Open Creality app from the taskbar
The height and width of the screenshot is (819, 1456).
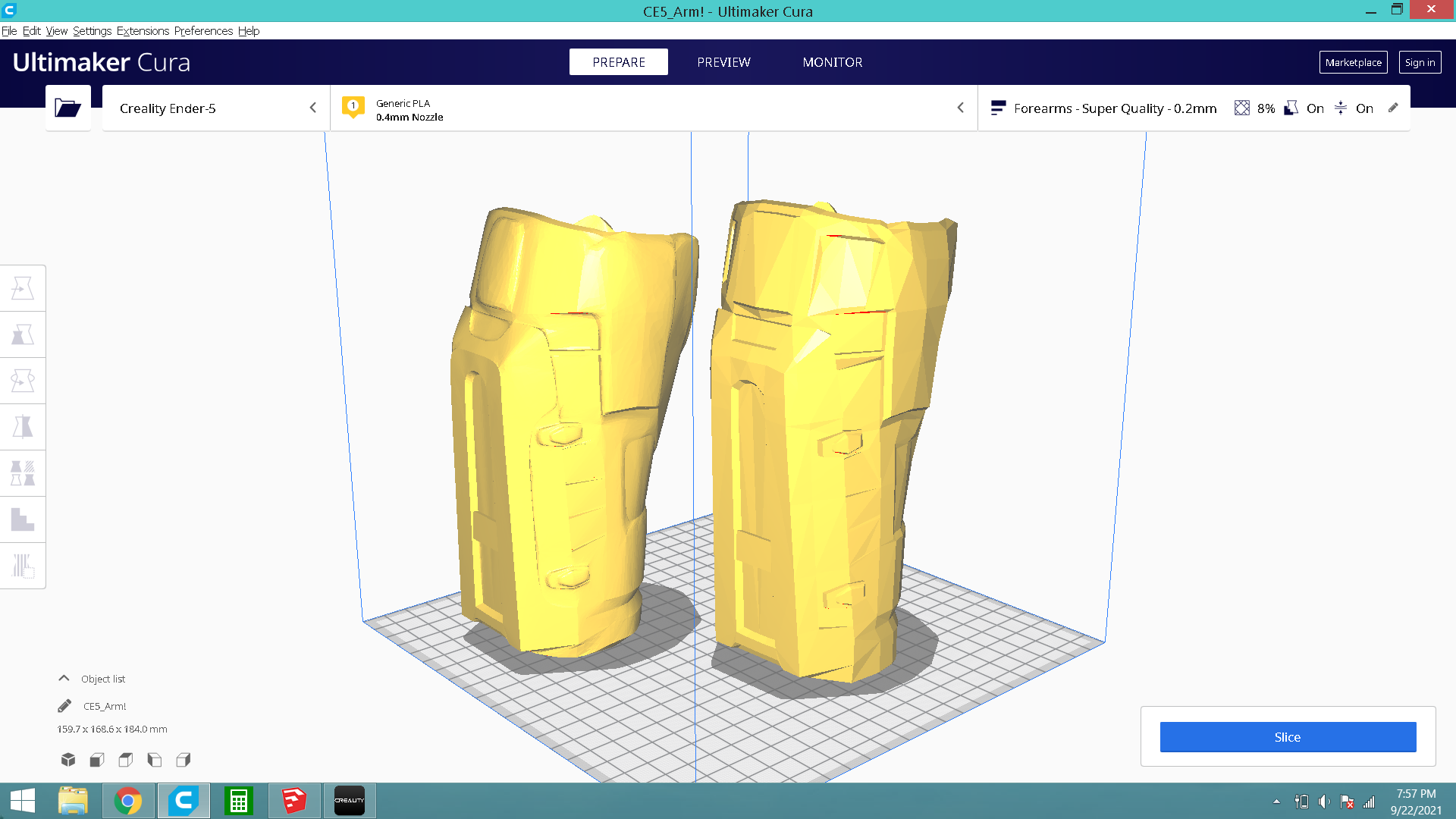(350, 801)
